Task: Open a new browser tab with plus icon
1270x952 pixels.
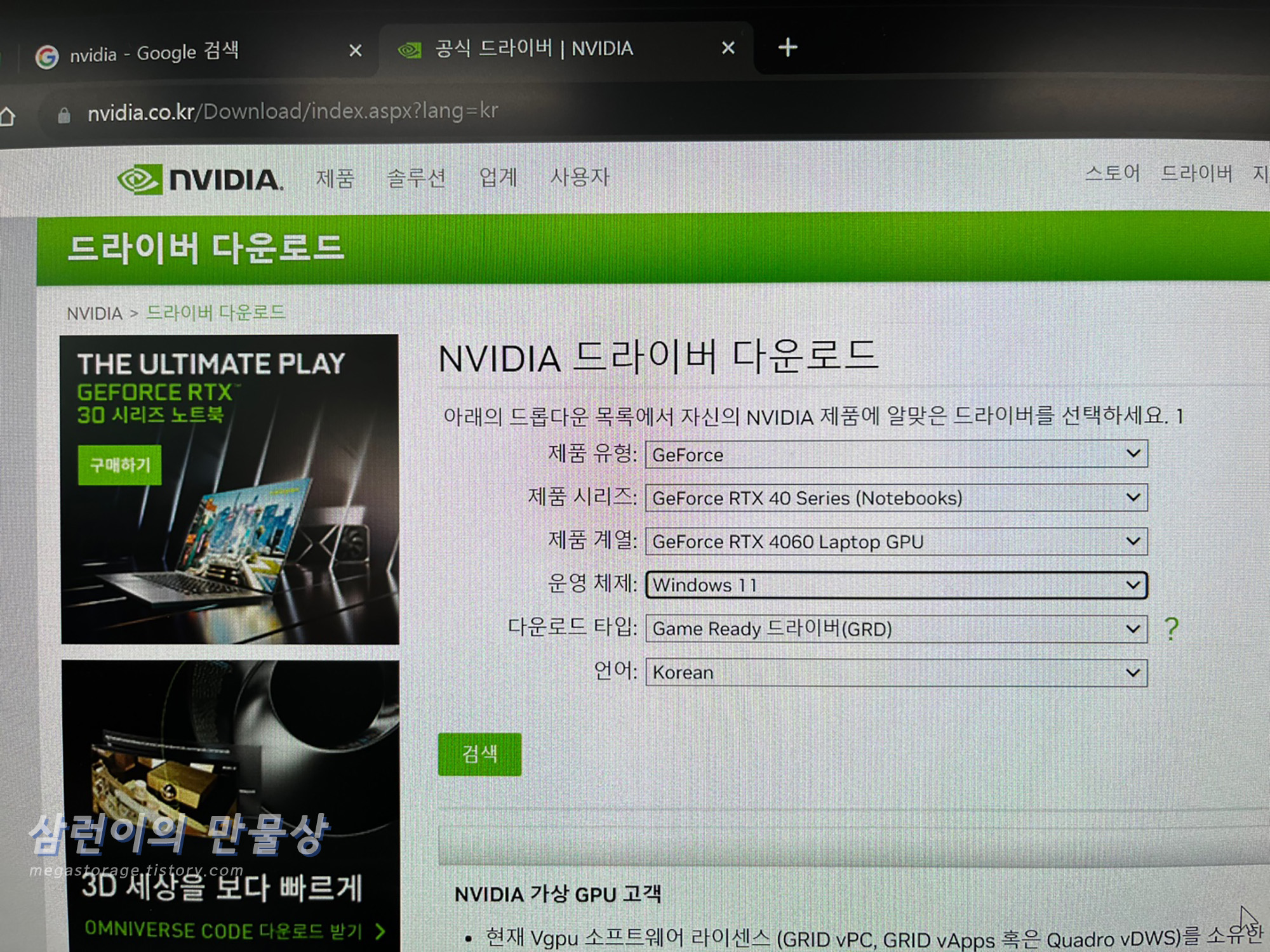Action: point(787,48)
